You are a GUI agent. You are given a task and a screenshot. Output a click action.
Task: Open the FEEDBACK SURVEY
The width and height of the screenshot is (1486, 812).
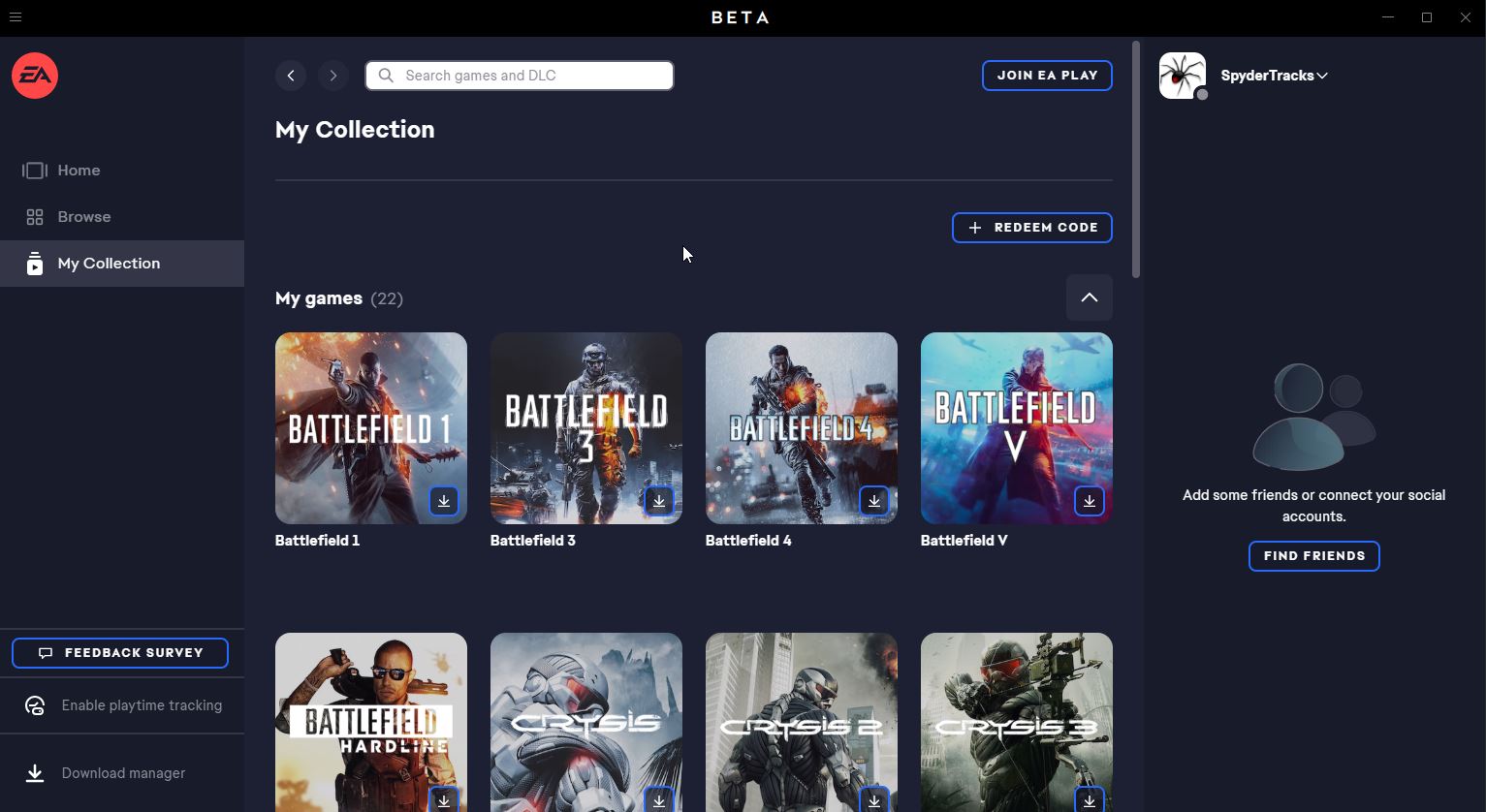click(x=120, y=653)
